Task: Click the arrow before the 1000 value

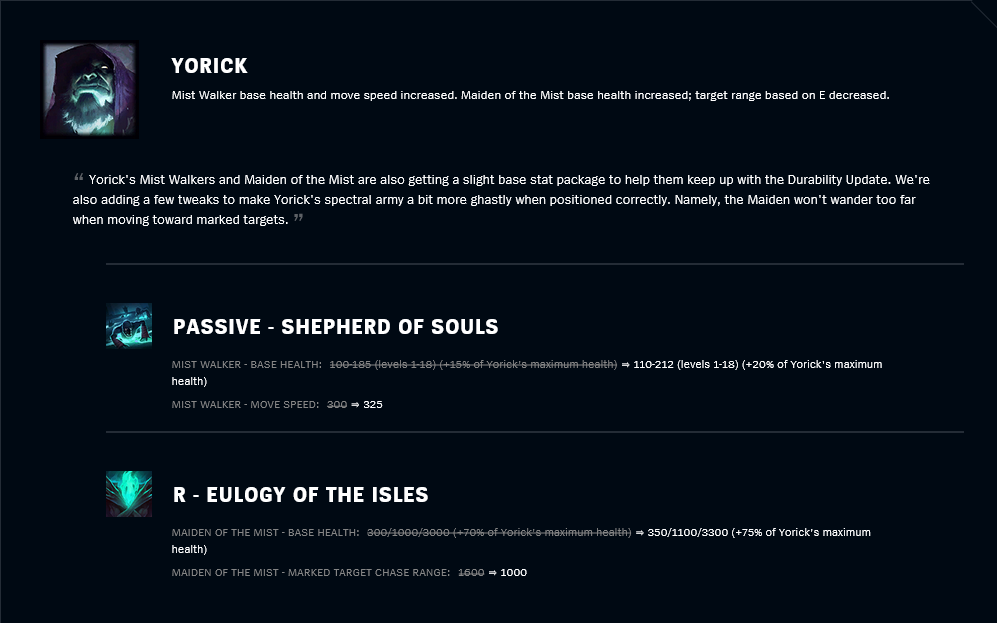Action: [492, 572]
